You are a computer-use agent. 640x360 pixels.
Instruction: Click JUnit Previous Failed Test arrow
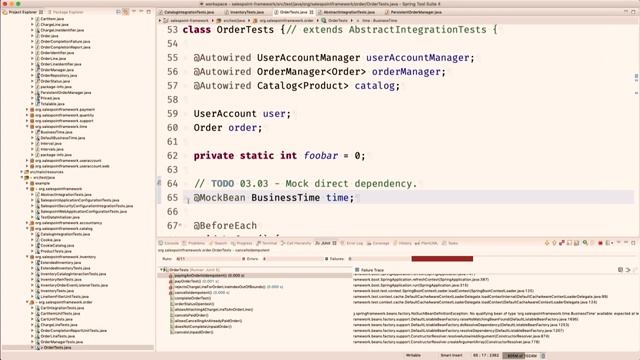554,243
